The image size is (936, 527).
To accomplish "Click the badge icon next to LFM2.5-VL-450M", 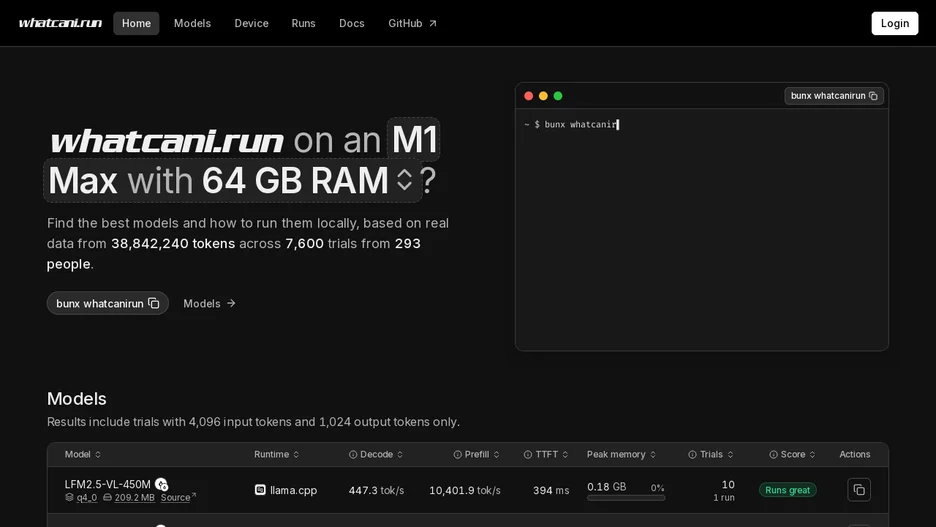I will click(x=161, y=485).
